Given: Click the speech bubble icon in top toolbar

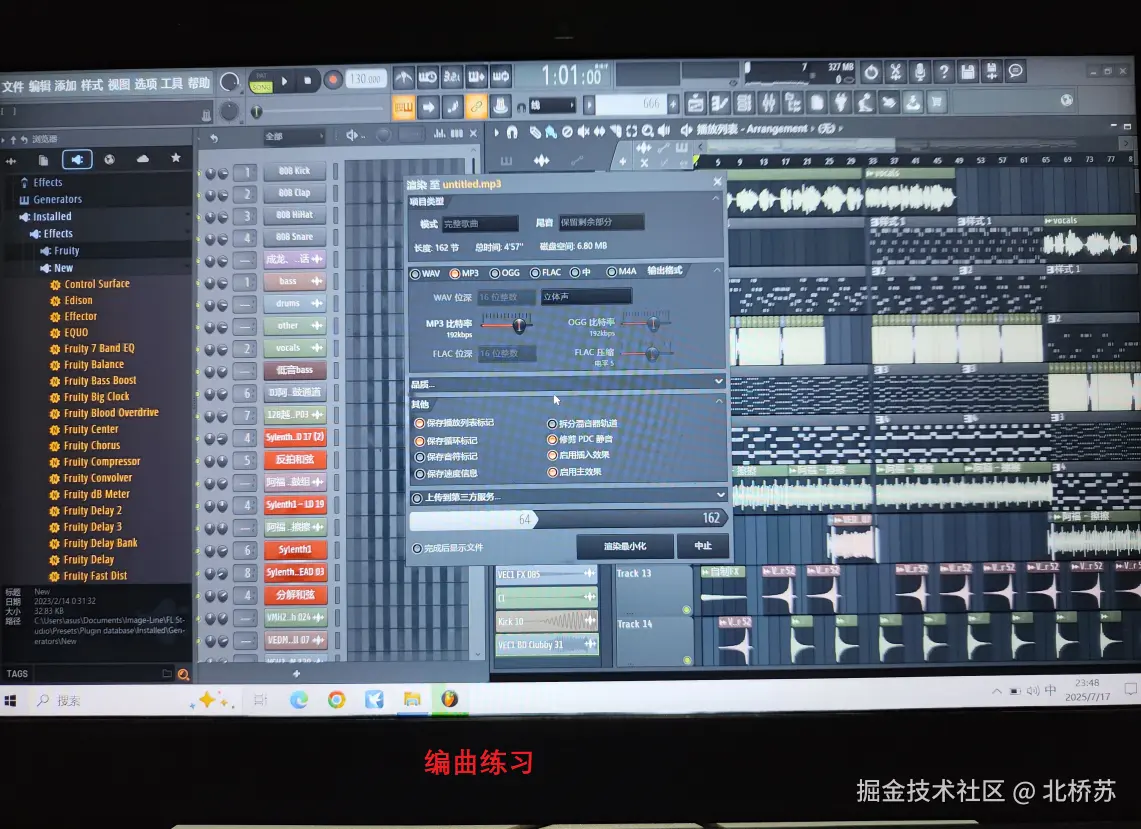Looking at the screenshot, I should (x=1015, y=71).
